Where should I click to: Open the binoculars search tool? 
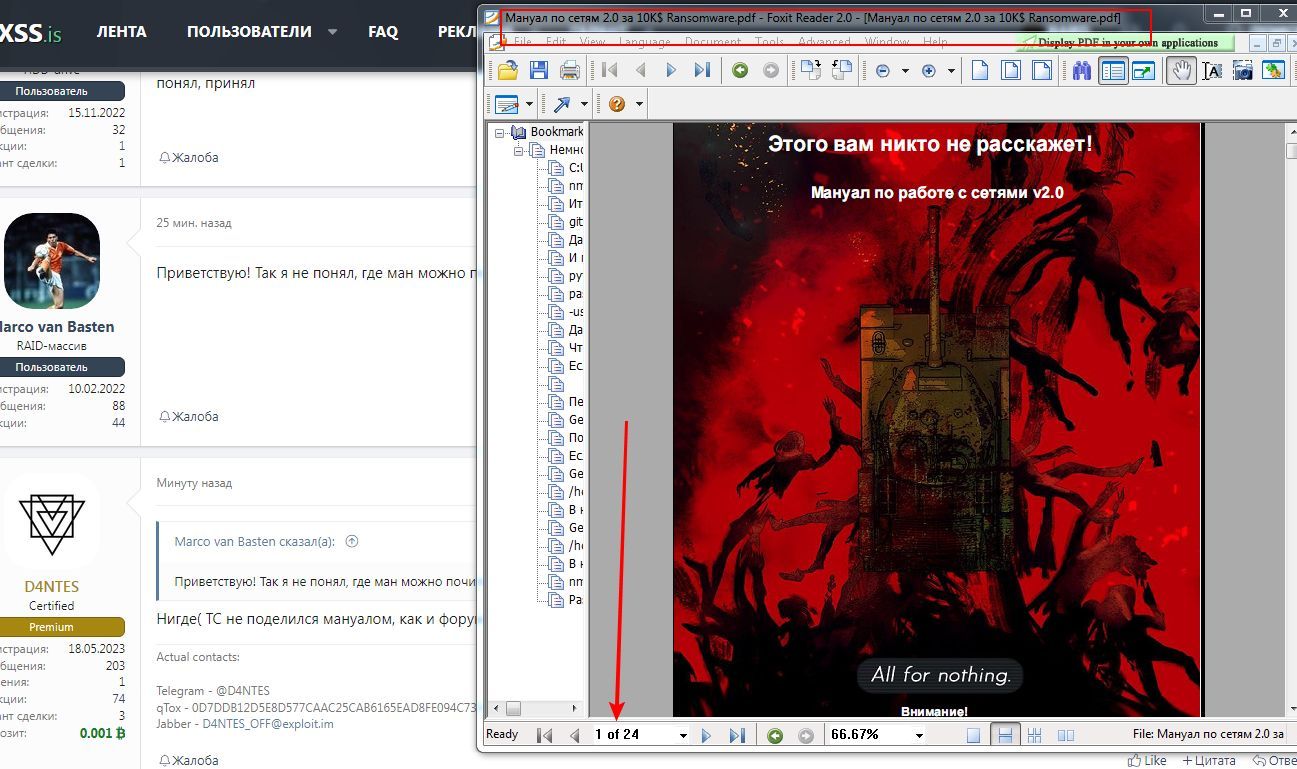[x=1081, y=71]
